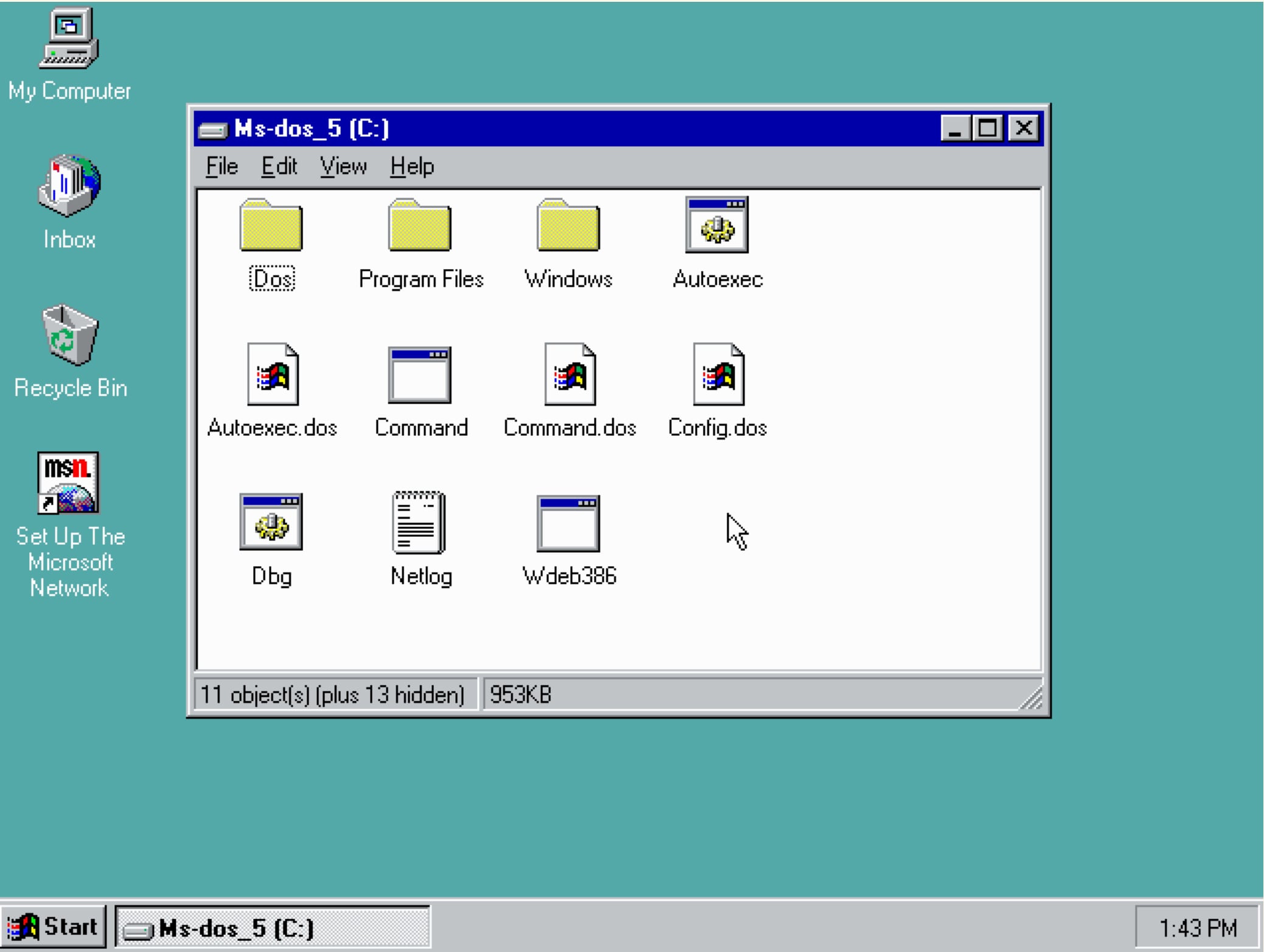This screenshot has width=1264, height=952.
Task: Click the Windows folder icon
Action: (568, 226)
